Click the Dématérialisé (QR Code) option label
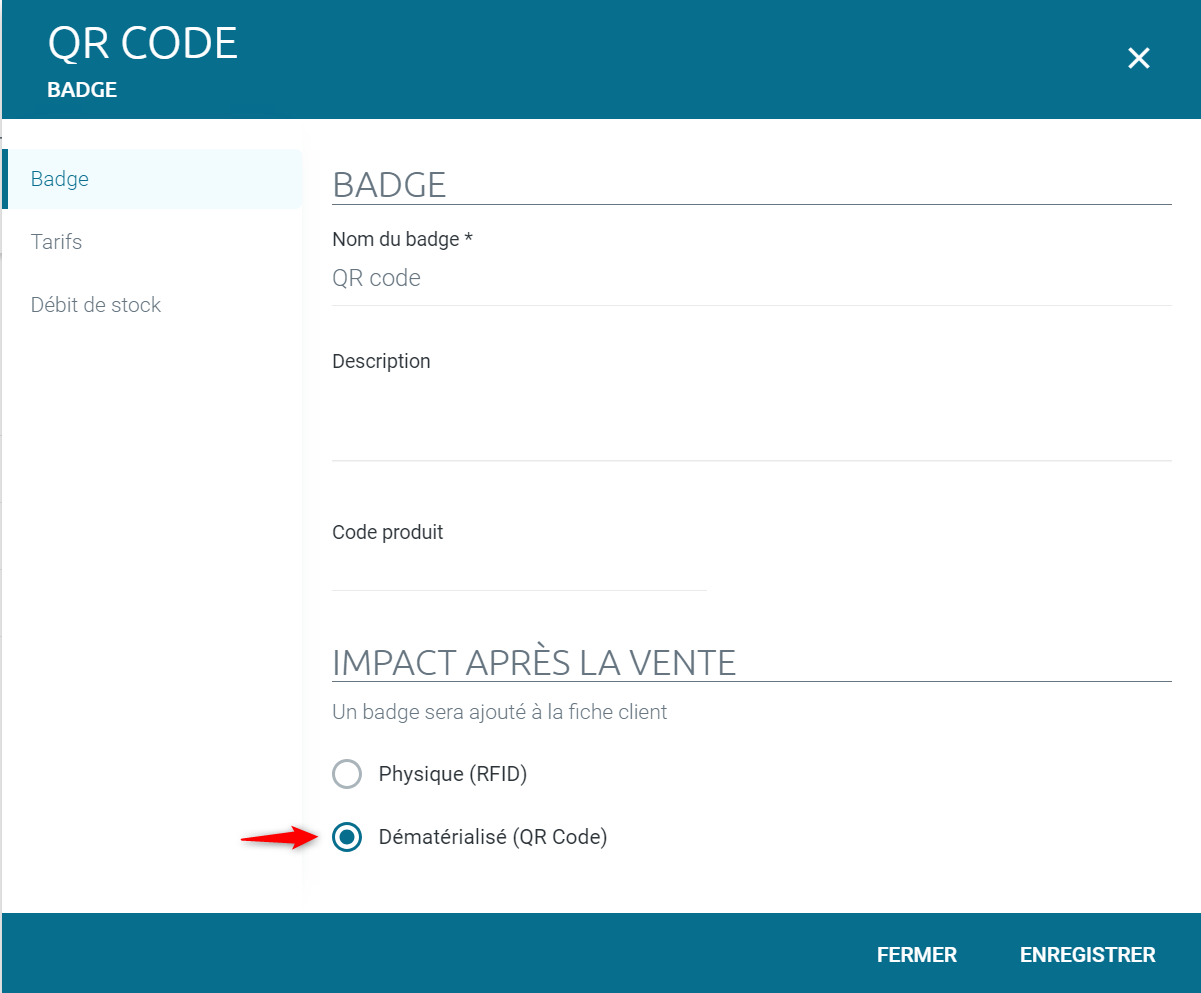This screenshot has height=993, width=1201. pyautogui.click(x=492, y=837)
